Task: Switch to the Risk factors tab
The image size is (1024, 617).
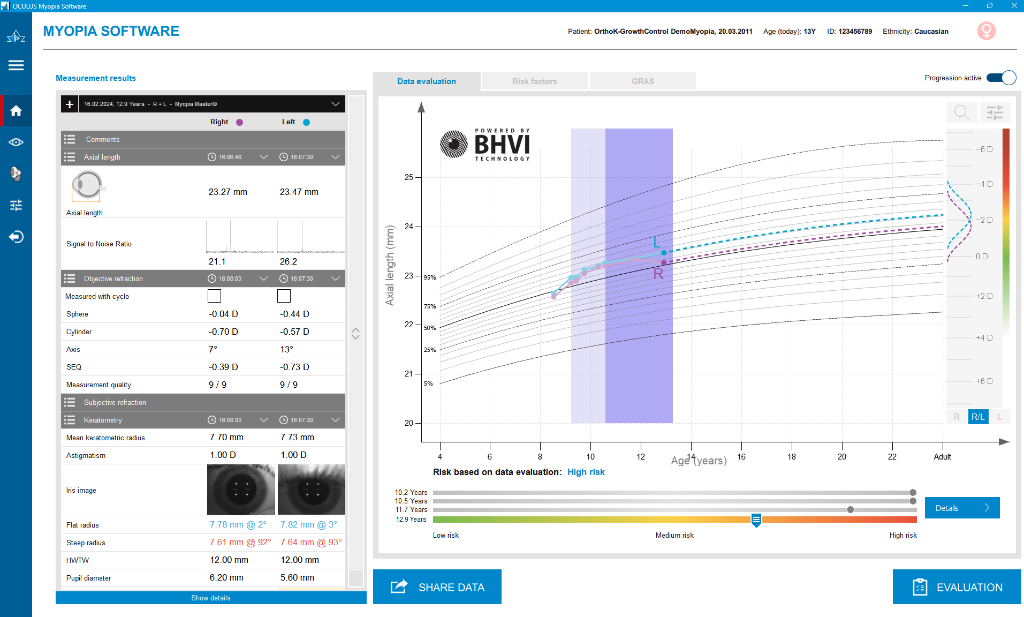Action: [534, 81]
